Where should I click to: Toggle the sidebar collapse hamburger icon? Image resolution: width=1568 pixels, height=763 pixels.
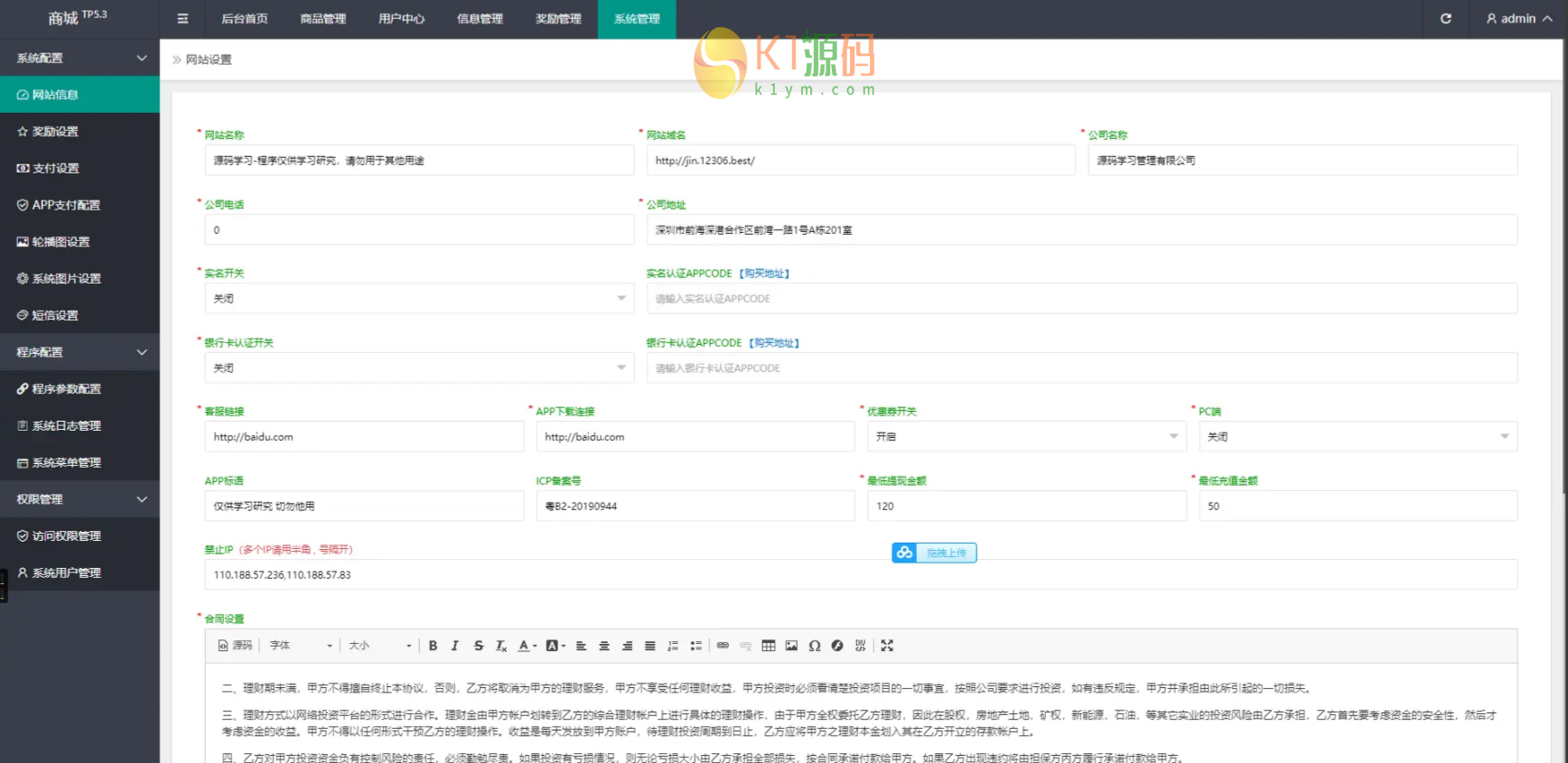point(182,18)
